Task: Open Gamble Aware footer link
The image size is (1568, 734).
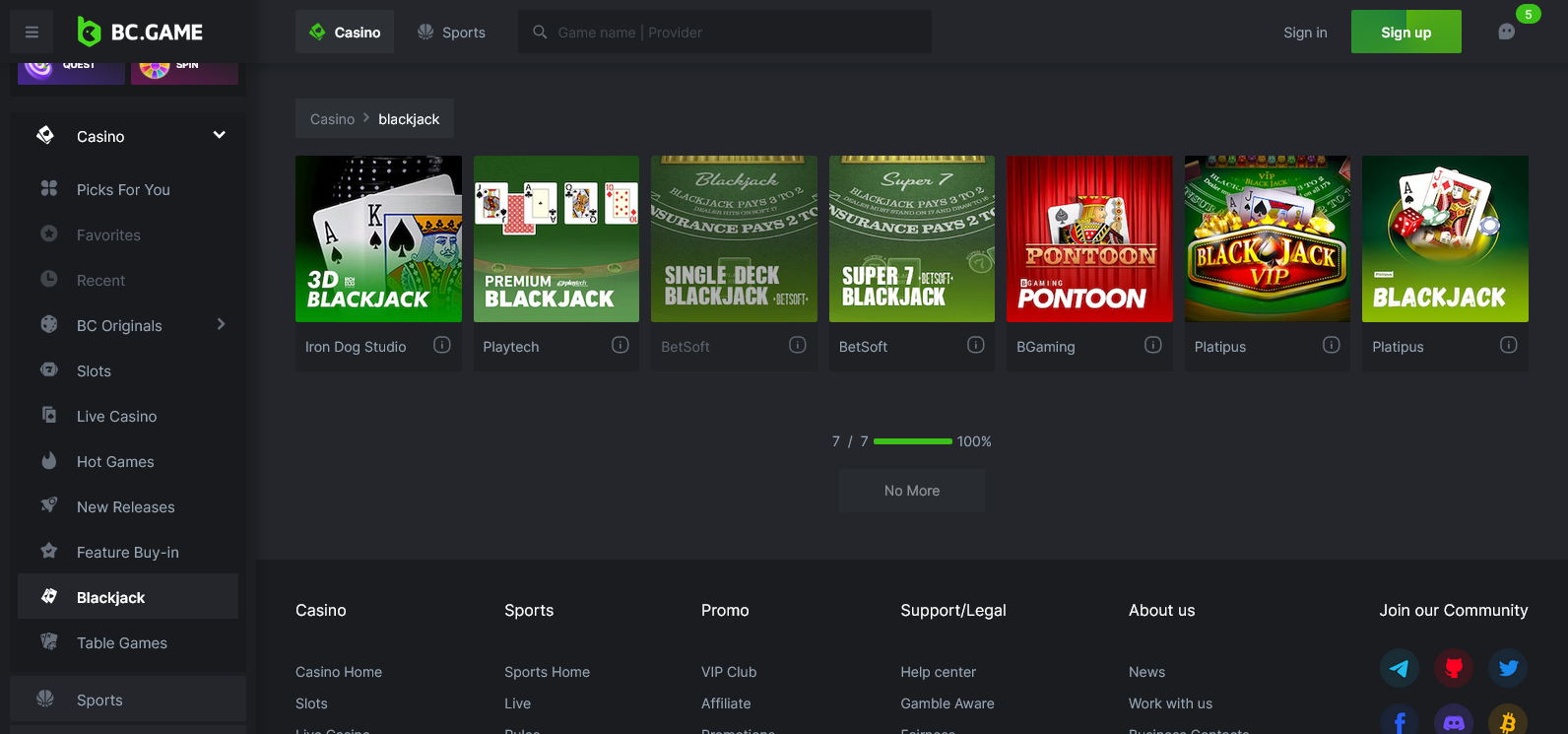Action: coord(947,703)
